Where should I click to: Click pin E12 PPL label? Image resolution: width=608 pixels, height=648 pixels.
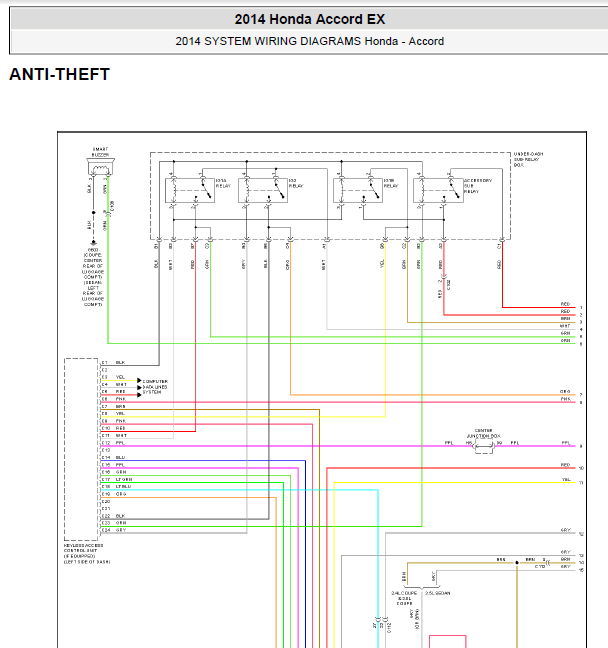coord(113,443)
